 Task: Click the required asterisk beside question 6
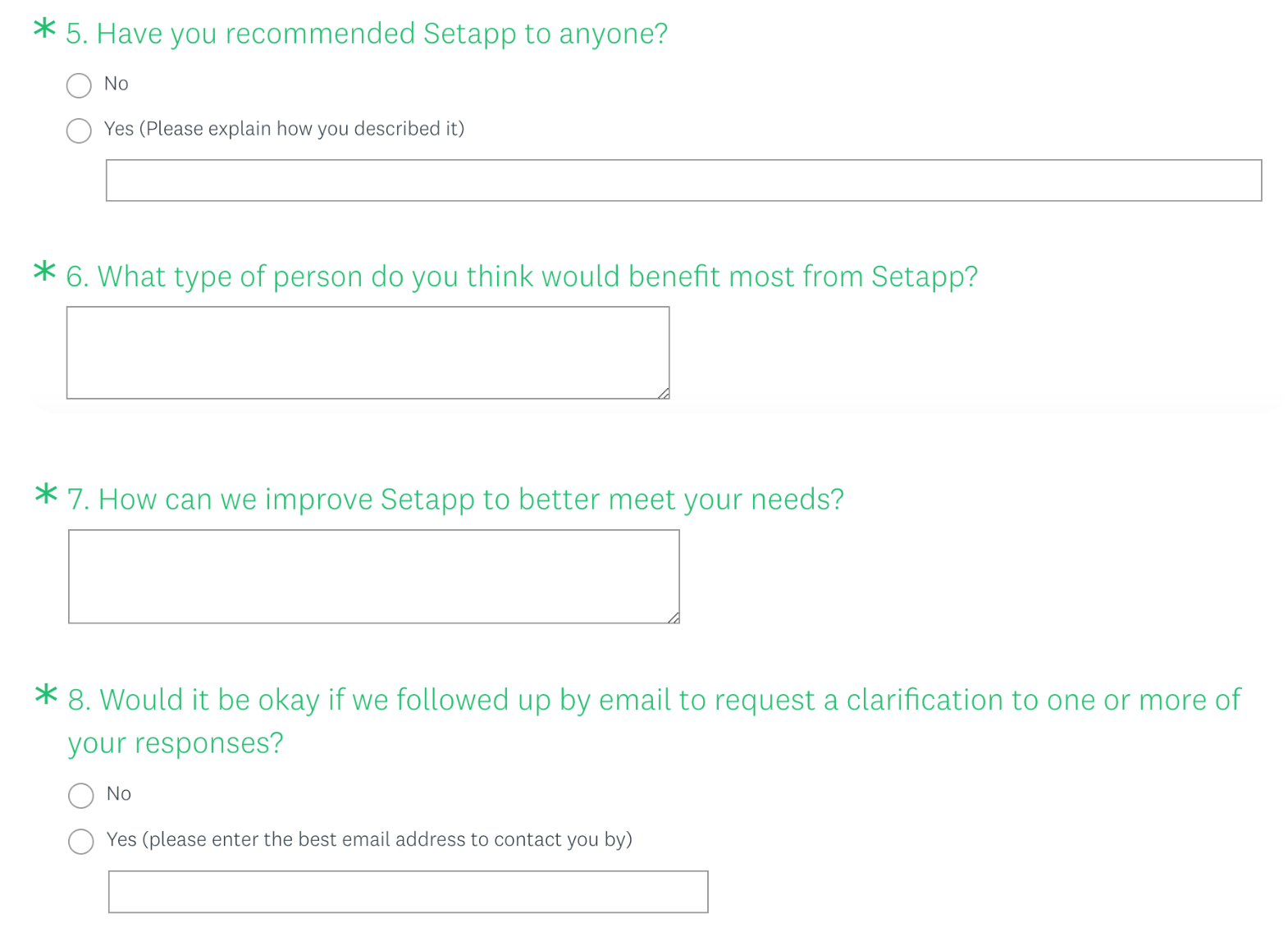45,272
